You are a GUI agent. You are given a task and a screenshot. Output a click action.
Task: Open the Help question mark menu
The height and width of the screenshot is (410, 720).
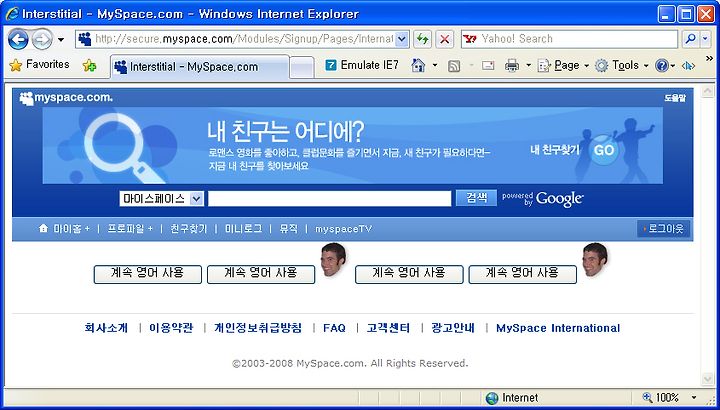click(665, 66)
